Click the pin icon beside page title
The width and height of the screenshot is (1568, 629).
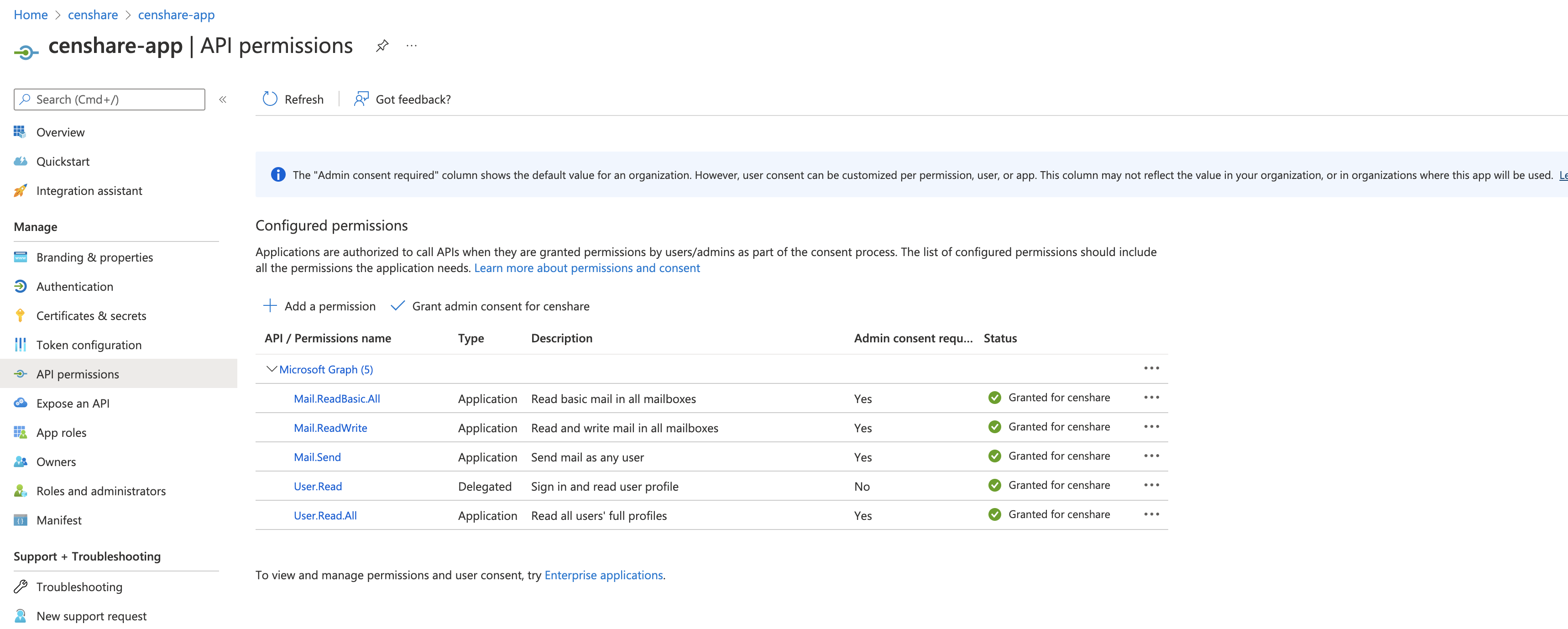pyautogui.click(x=382, y=46)
